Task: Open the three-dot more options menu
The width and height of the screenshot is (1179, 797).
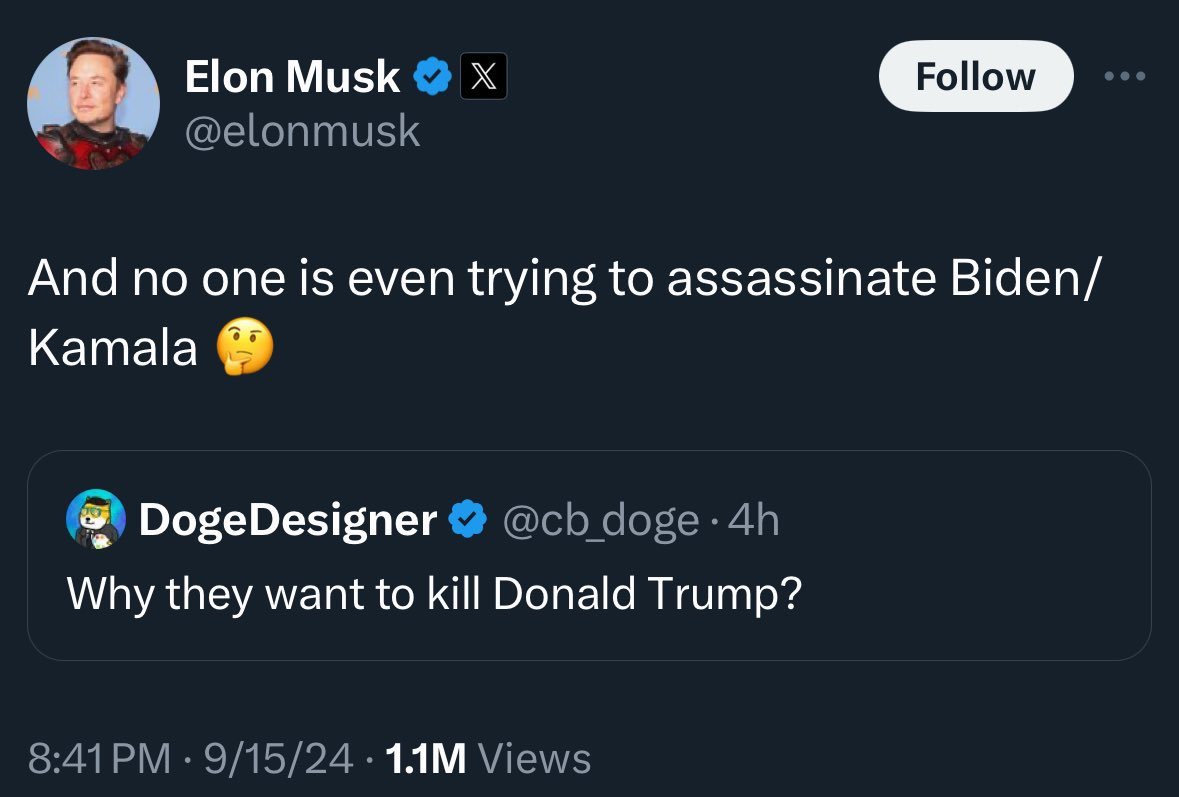Action: coord(1124,76)
